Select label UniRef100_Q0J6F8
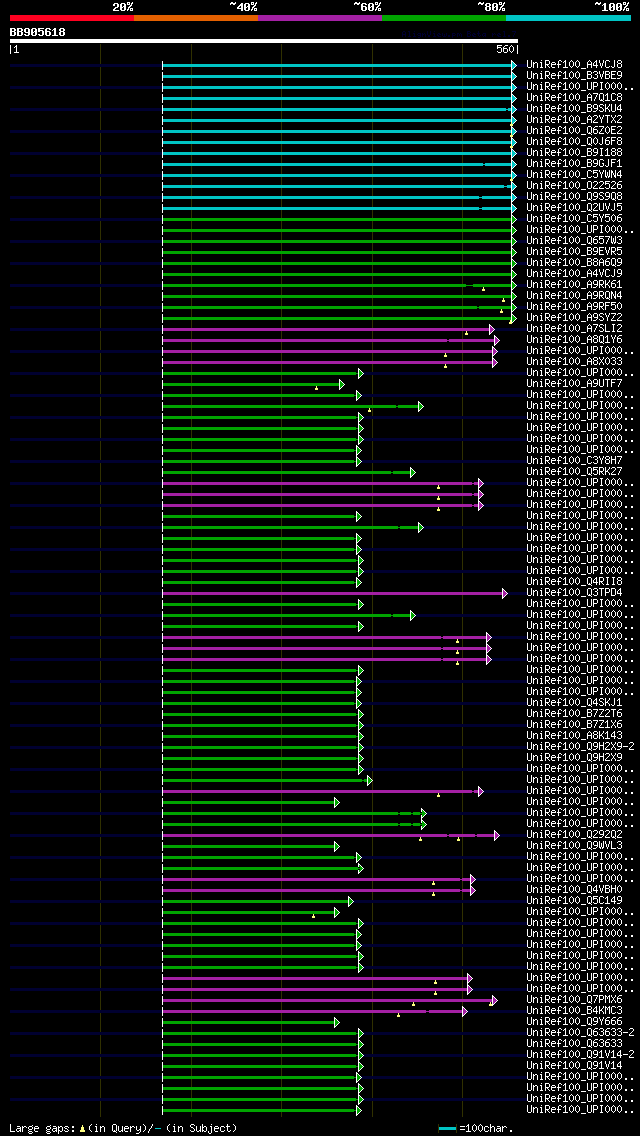The width and height of the screenshot is (640, 1136). click(x=574, y=141)
